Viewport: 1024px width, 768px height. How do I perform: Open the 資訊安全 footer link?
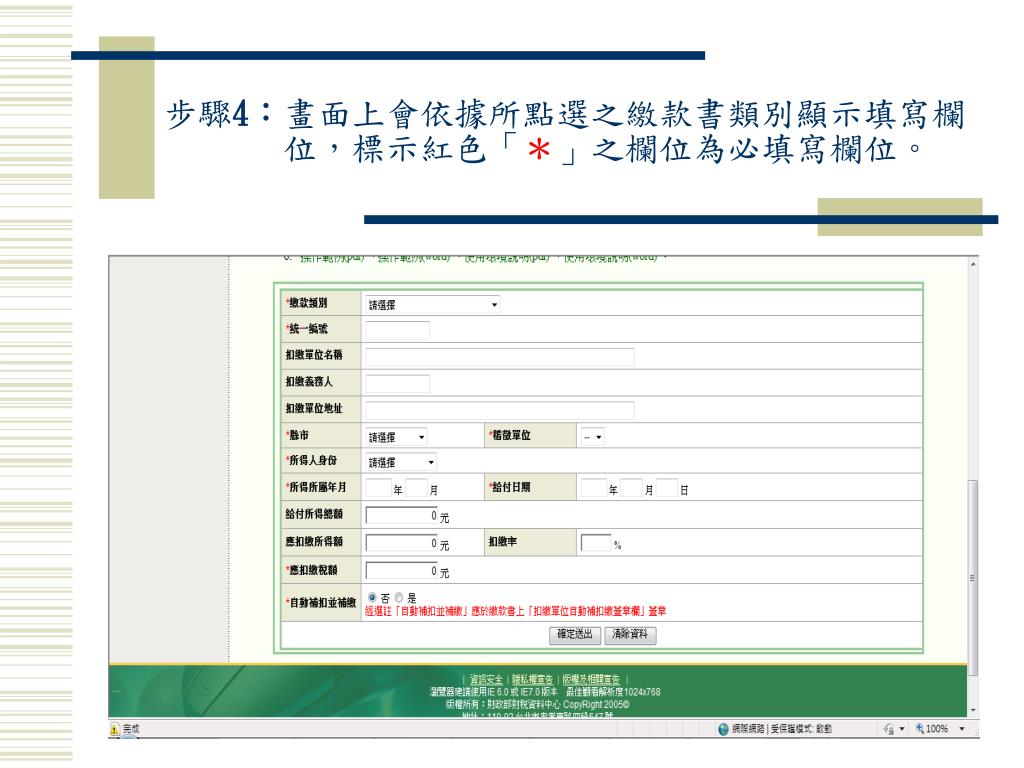click(x=487, y=680)
